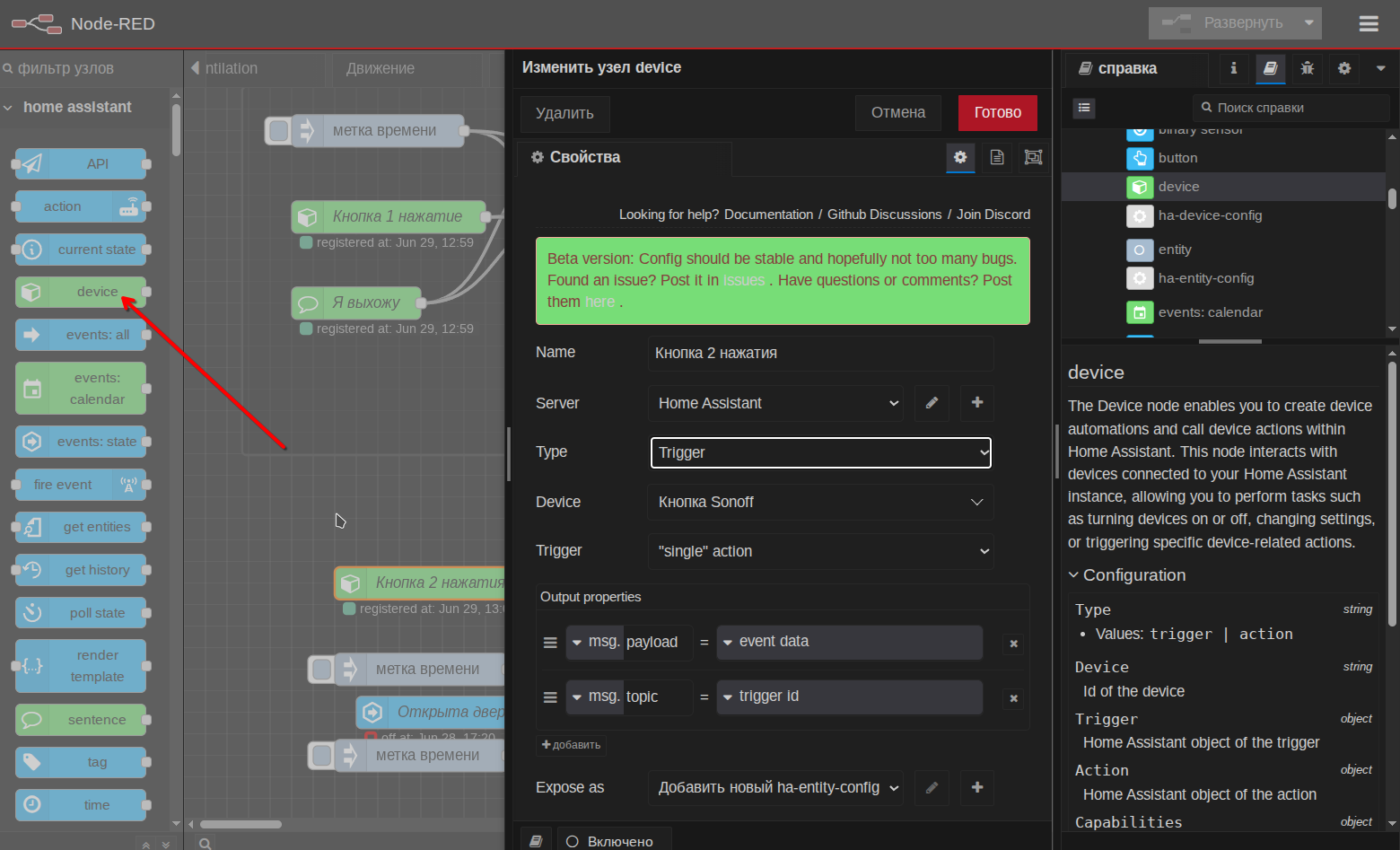The height and width of the screenshot is (850, 1400).
Task: Open node properties gear tab icon
Action: [960, 157]
